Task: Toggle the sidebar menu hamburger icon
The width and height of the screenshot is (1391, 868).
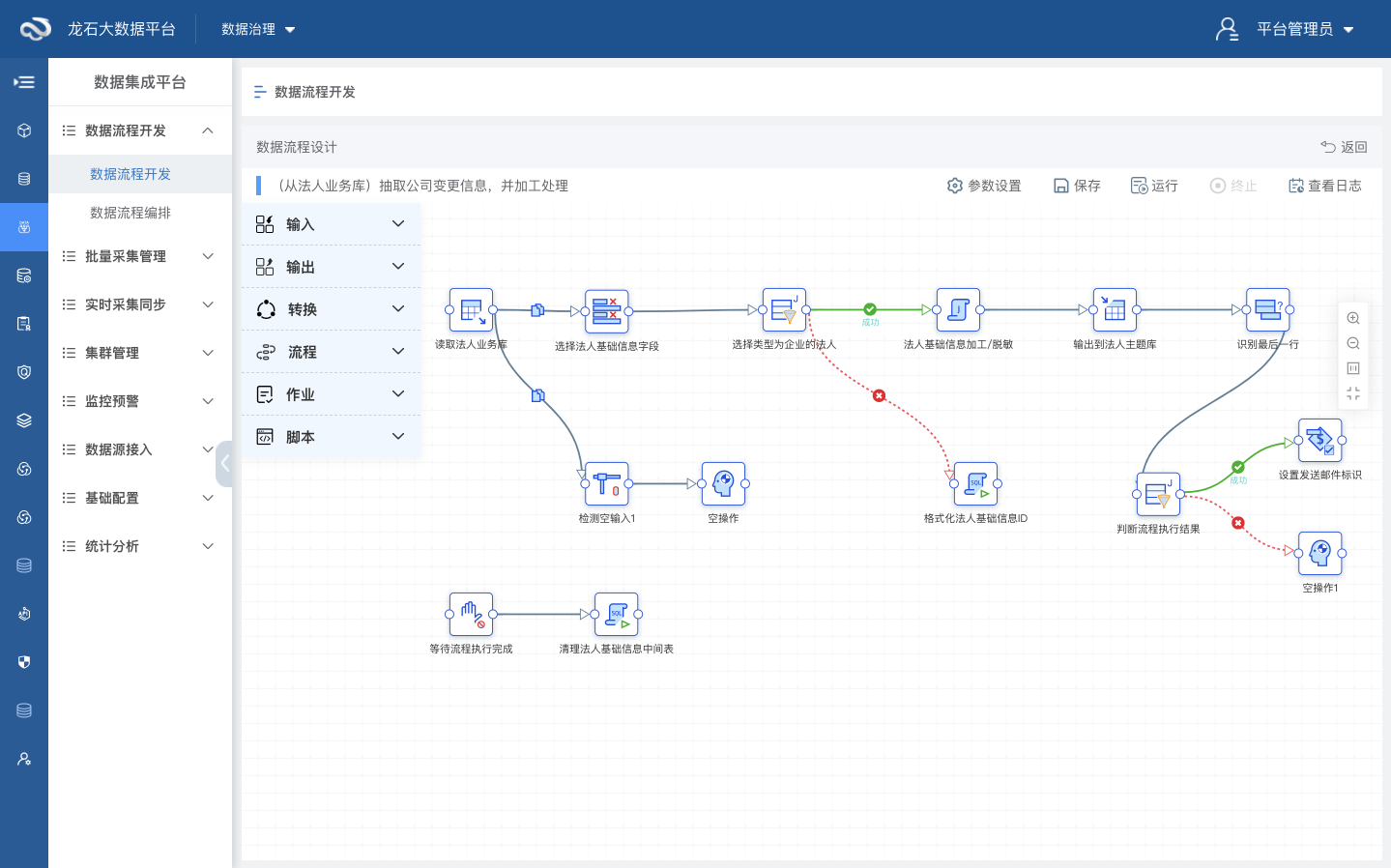Action: click(24, 82)
